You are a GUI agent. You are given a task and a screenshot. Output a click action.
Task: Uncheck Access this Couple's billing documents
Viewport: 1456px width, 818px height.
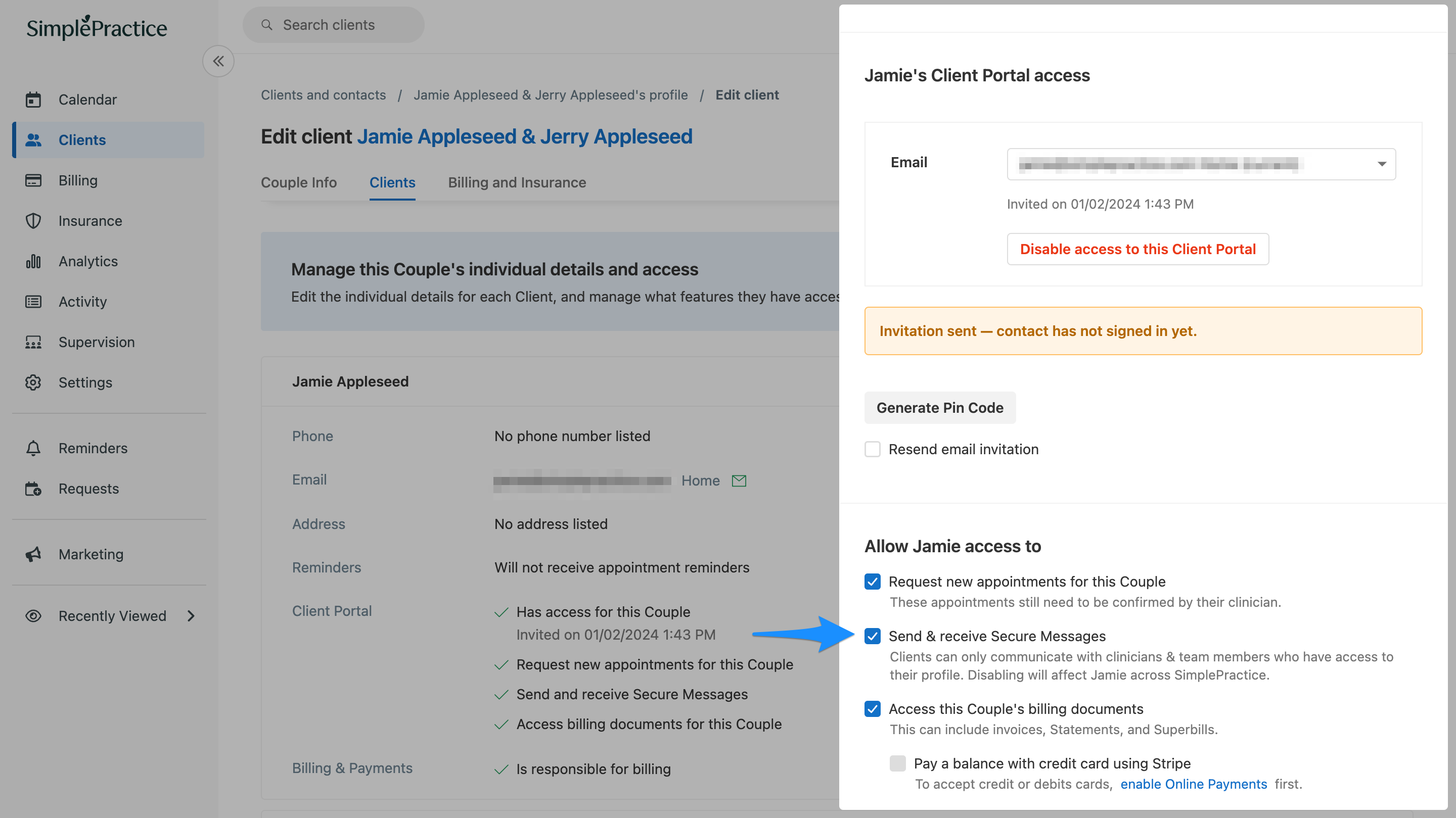(872, 709)
